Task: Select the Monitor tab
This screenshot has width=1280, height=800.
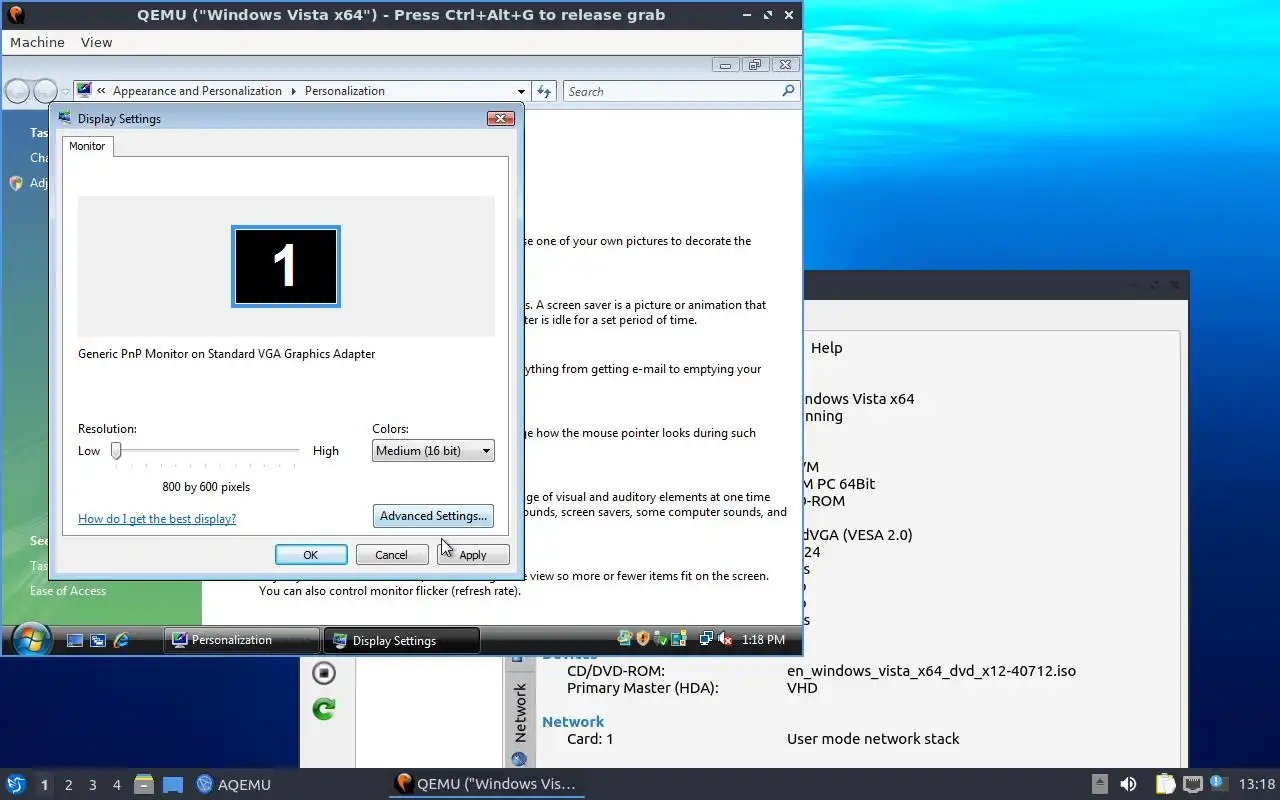Action: 87,146
